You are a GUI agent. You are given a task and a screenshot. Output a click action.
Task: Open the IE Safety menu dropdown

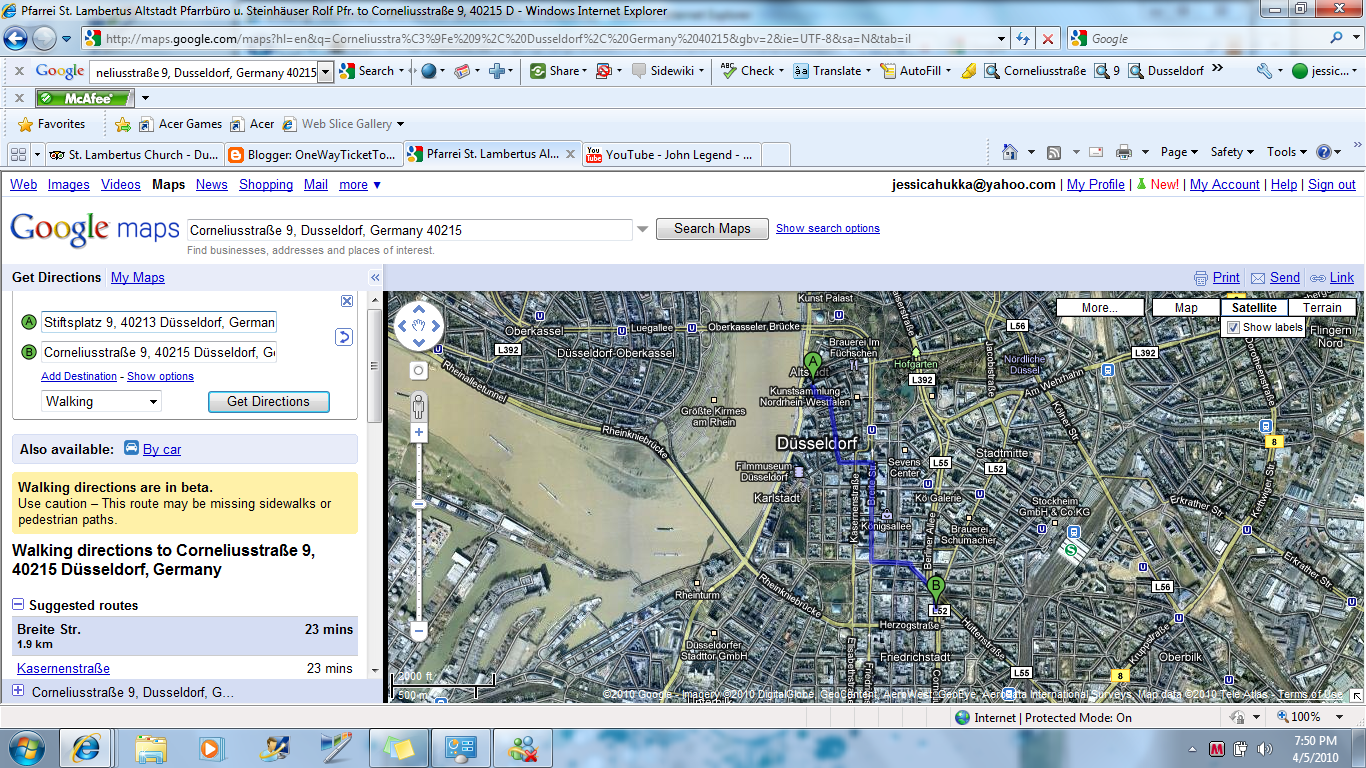(1232, 152)
